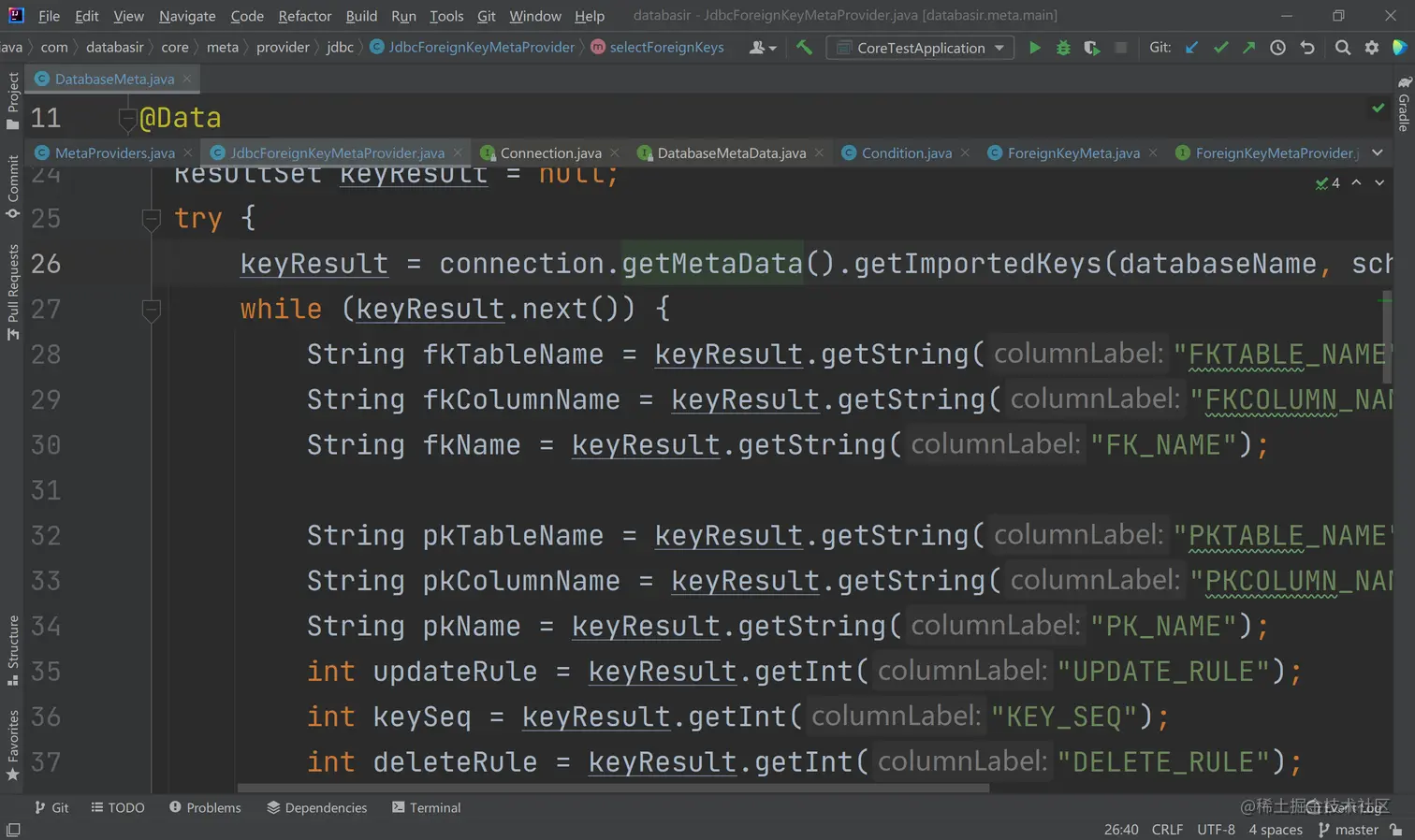Toggle the Commit tool window
Screen dimensions: 1415x840
(x=12, y=186)
